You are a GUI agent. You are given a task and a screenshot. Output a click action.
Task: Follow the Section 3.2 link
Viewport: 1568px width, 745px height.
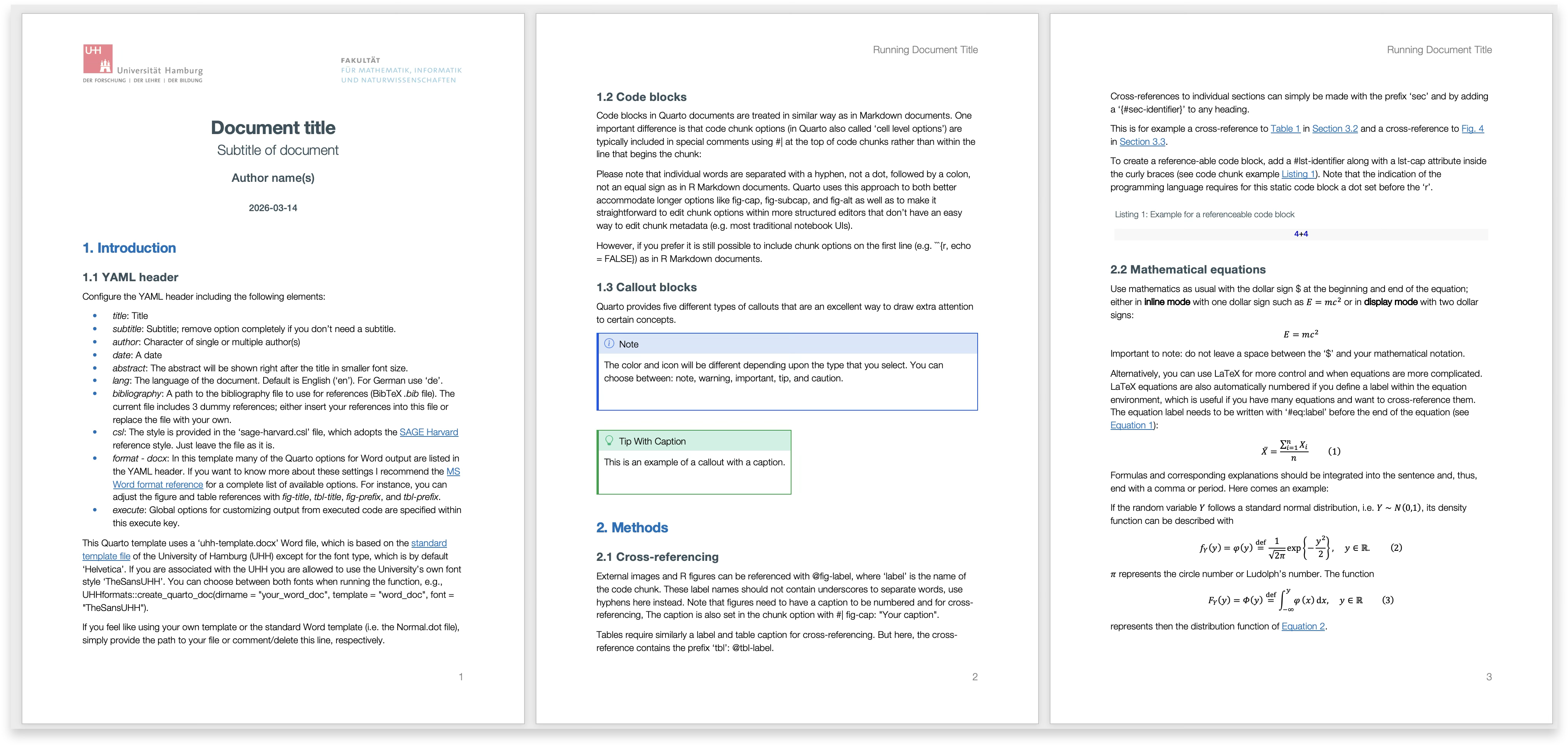[x=1336, y=128]
